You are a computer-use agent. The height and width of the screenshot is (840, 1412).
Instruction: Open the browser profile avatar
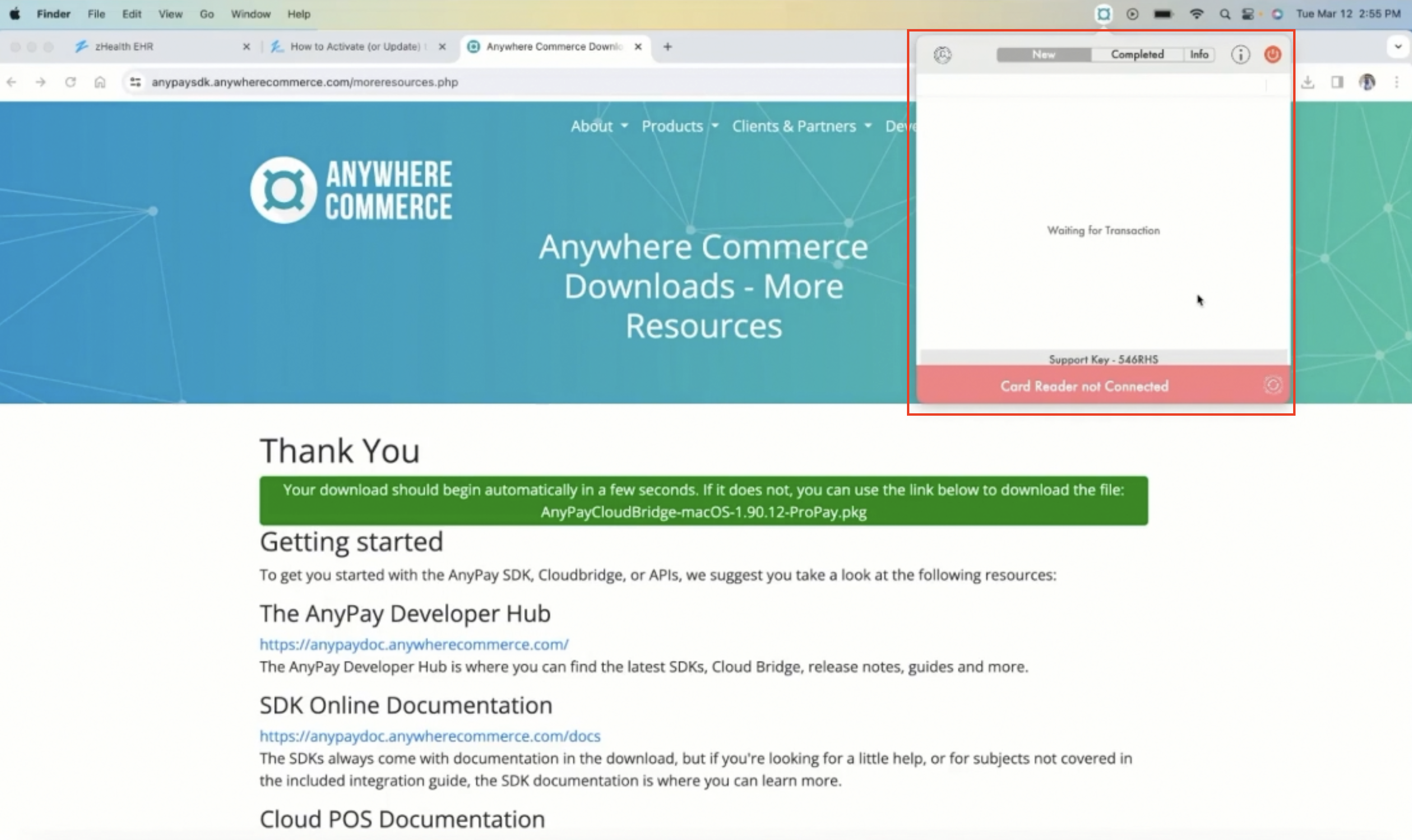click(1367, 82)
